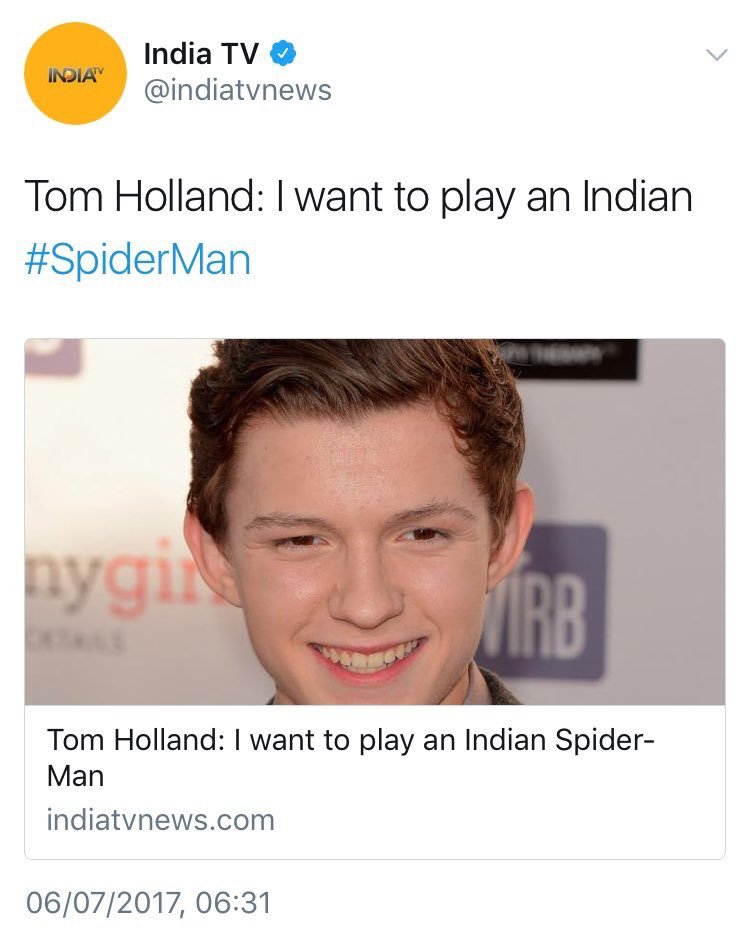Open the #SpiderMan hashtag
Screen dimensions: 749x942
tap(136, 260)
